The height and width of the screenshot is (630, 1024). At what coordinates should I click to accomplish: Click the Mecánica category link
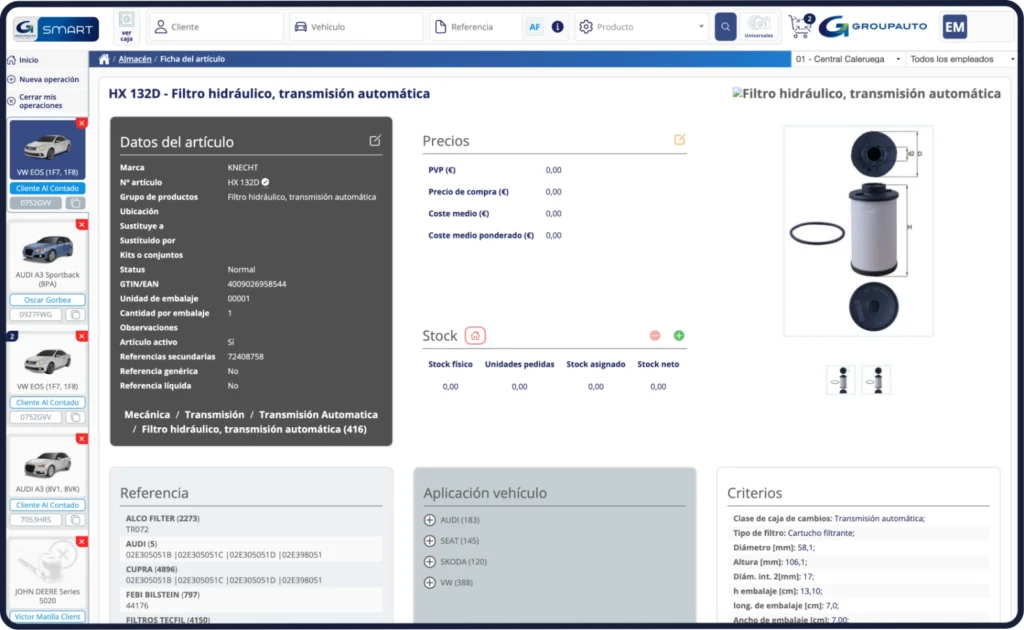pyautogui.click(x=147, y=415)
